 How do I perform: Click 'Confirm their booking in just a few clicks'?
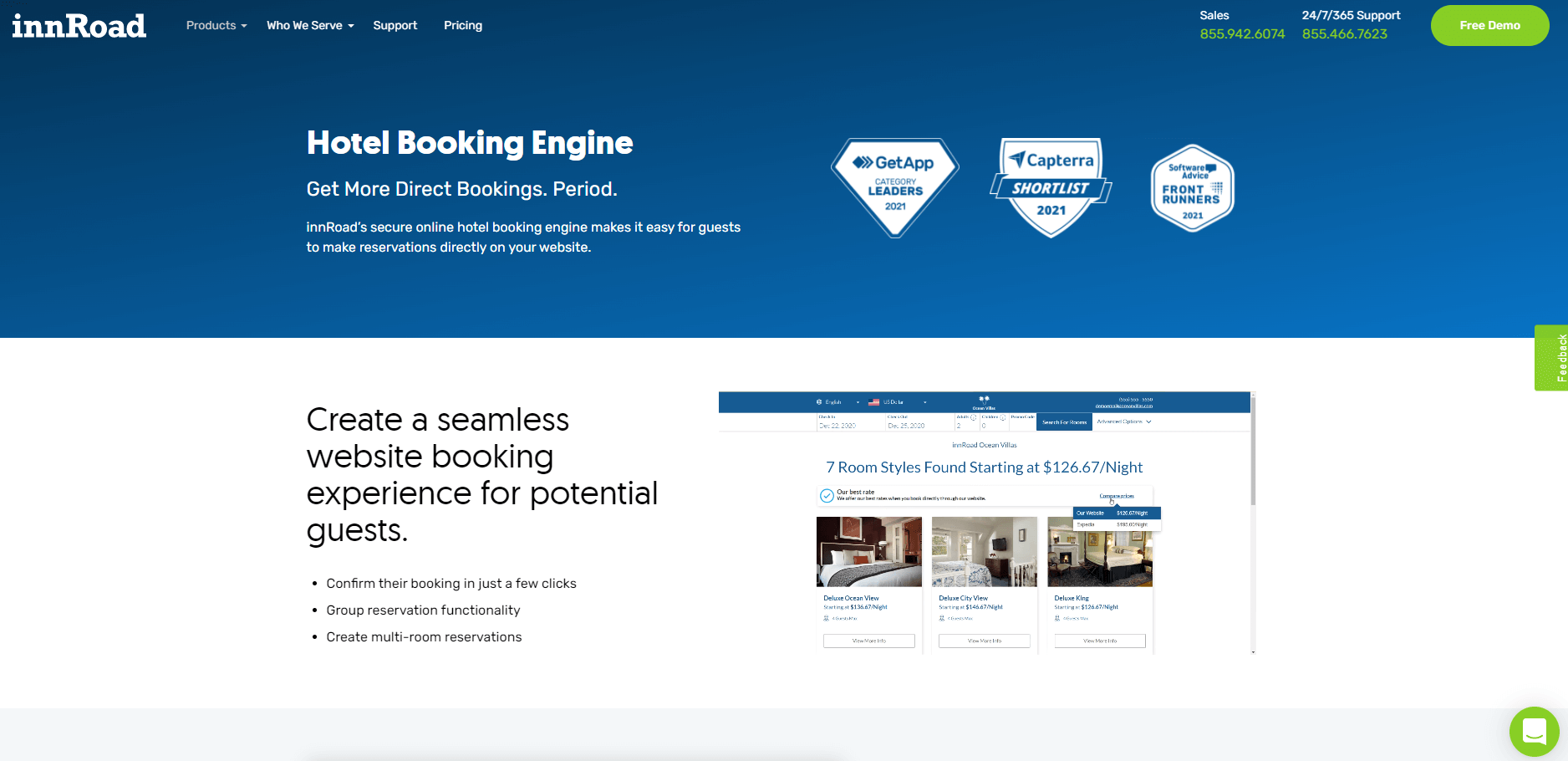point(451,584)
